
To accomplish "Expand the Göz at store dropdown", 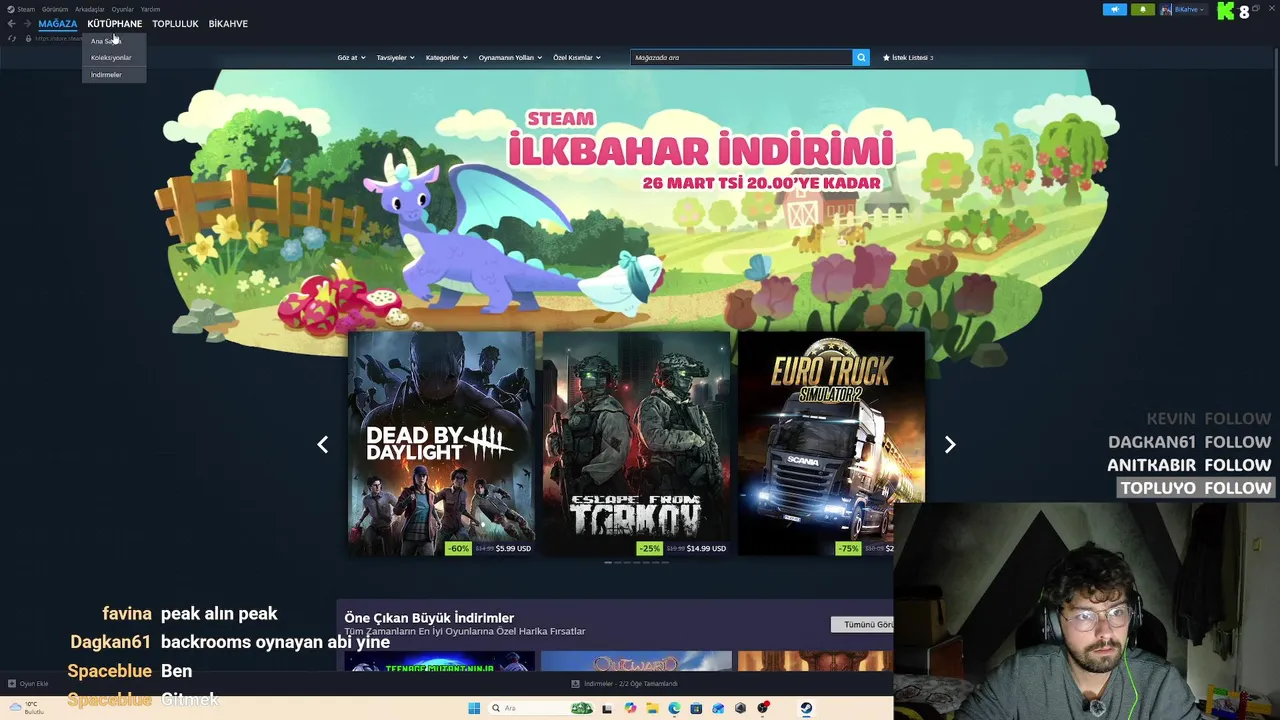I will click(x=351, y=58).
